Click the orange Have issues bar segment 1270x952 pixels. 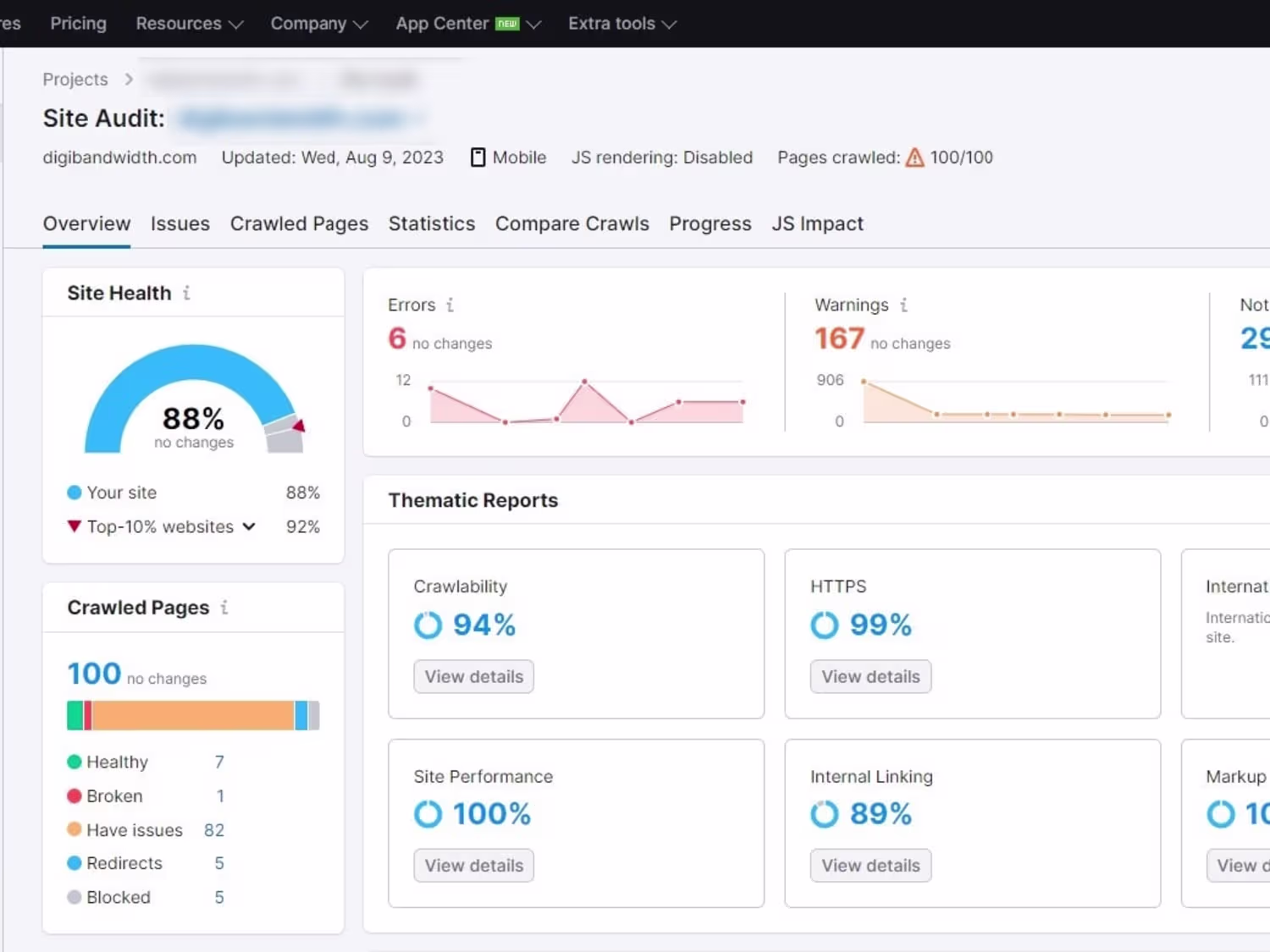pos(193,716)
